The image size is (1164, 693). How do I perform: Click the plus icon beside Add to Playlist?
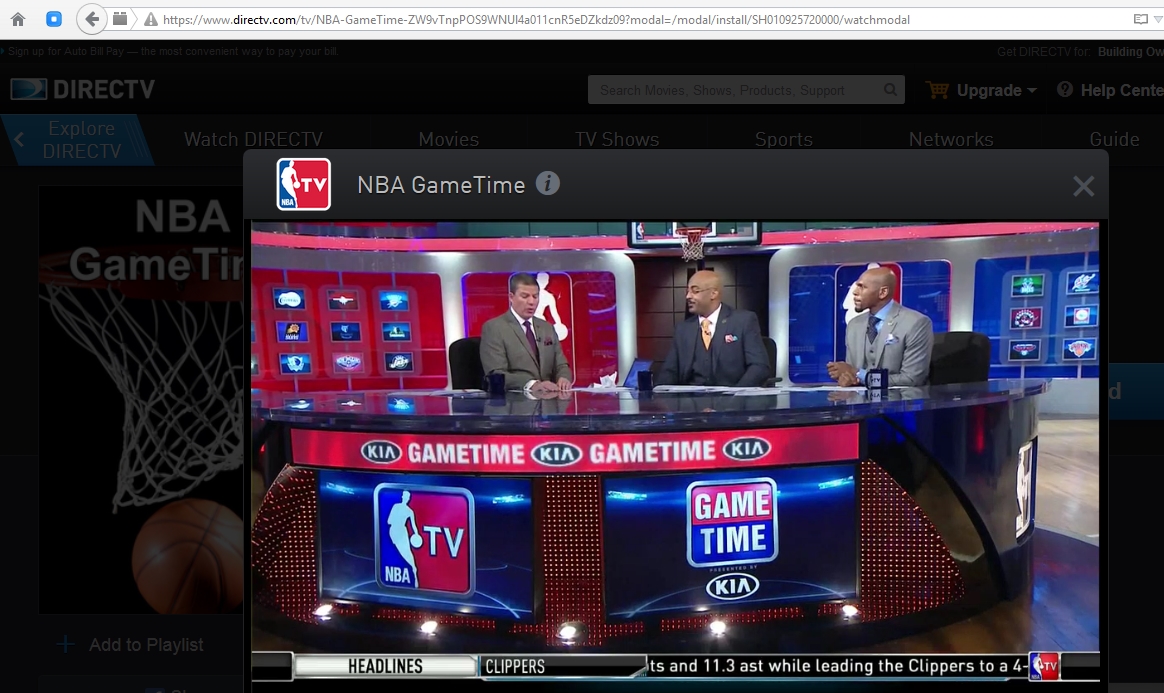point(66,645)
